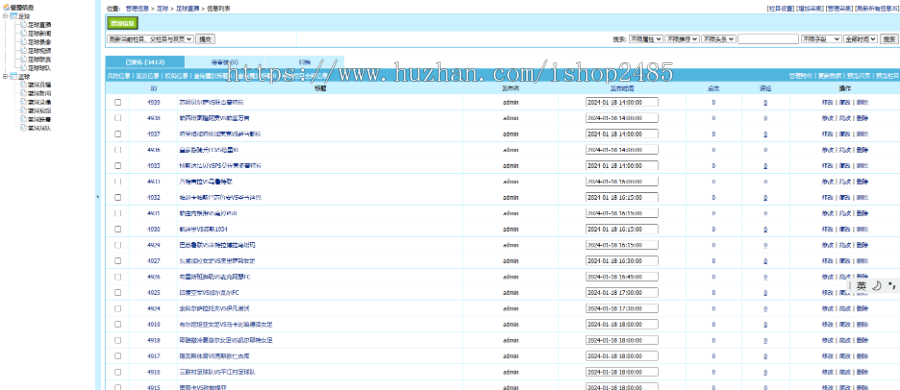The height and width of the screenshot is (390, 900).
Task: Tick the checkbox for row ID 4932
Action: [x=118, y=197]
